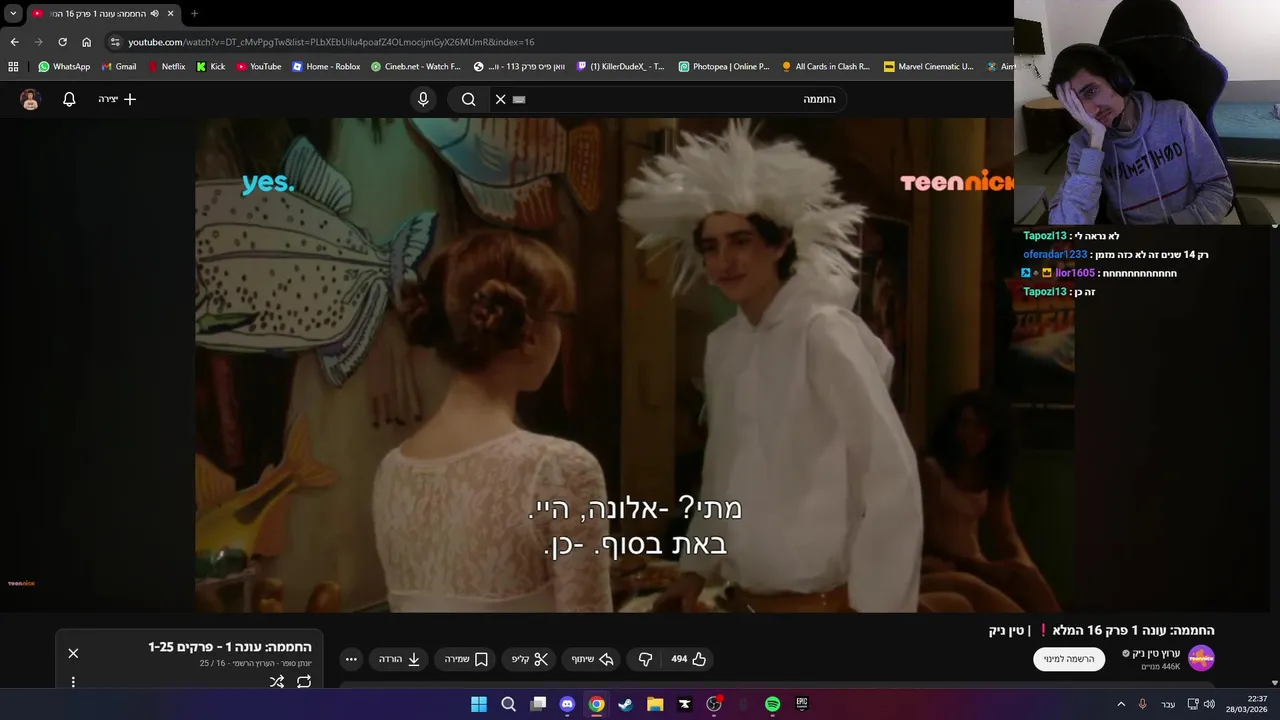Viewport: 1280px width, 720px height.
Task: Open a new browser tab
Action: (x=194, y=14)
